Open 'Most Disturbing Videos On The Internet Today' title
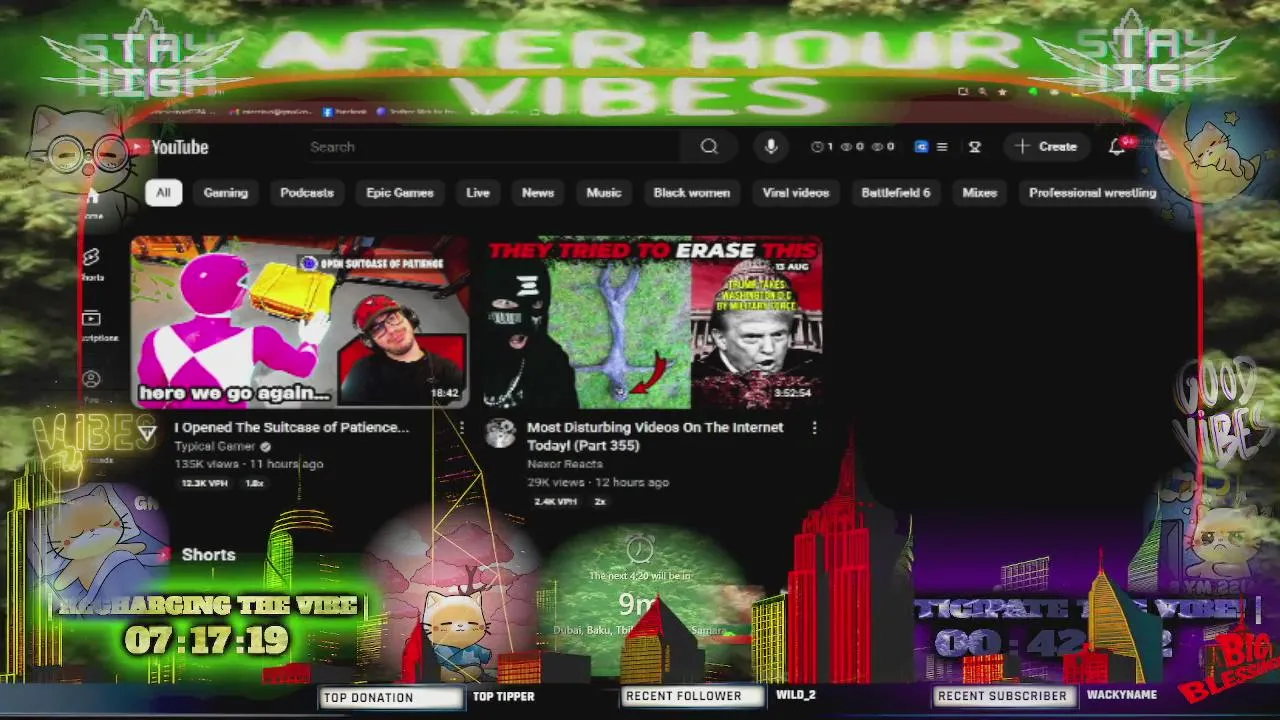Screen dimensions: 1280x720 655,436
